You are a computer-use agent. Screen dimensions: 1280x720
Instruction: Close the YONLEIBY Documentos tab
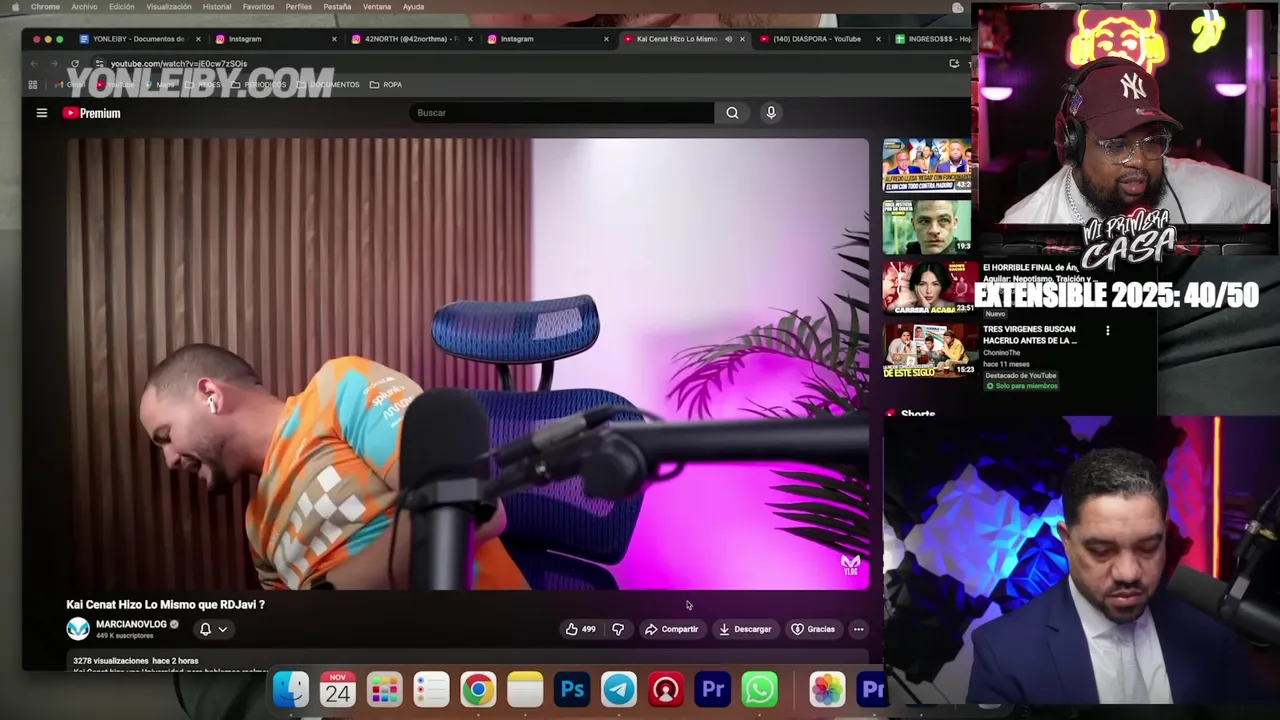(198, 39)
